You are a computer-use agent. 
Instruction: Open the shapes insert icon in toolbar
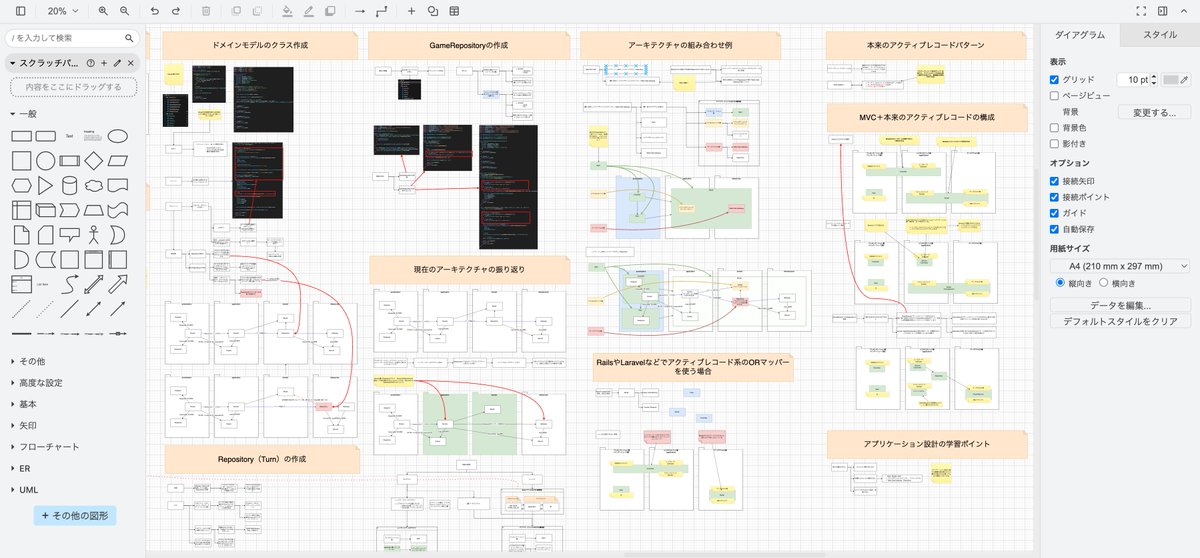point(433,11)
